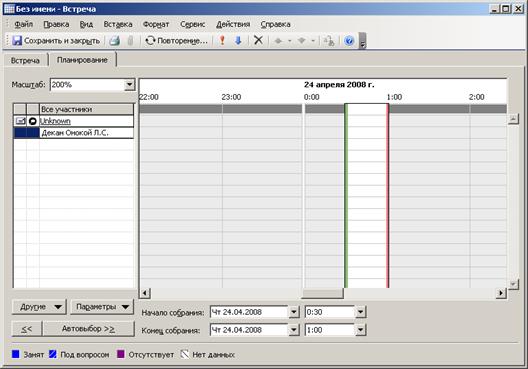Click the Отсутствует purple legend swatch
The width and height of the screenshot is (528, 369).
coord(121,354)
